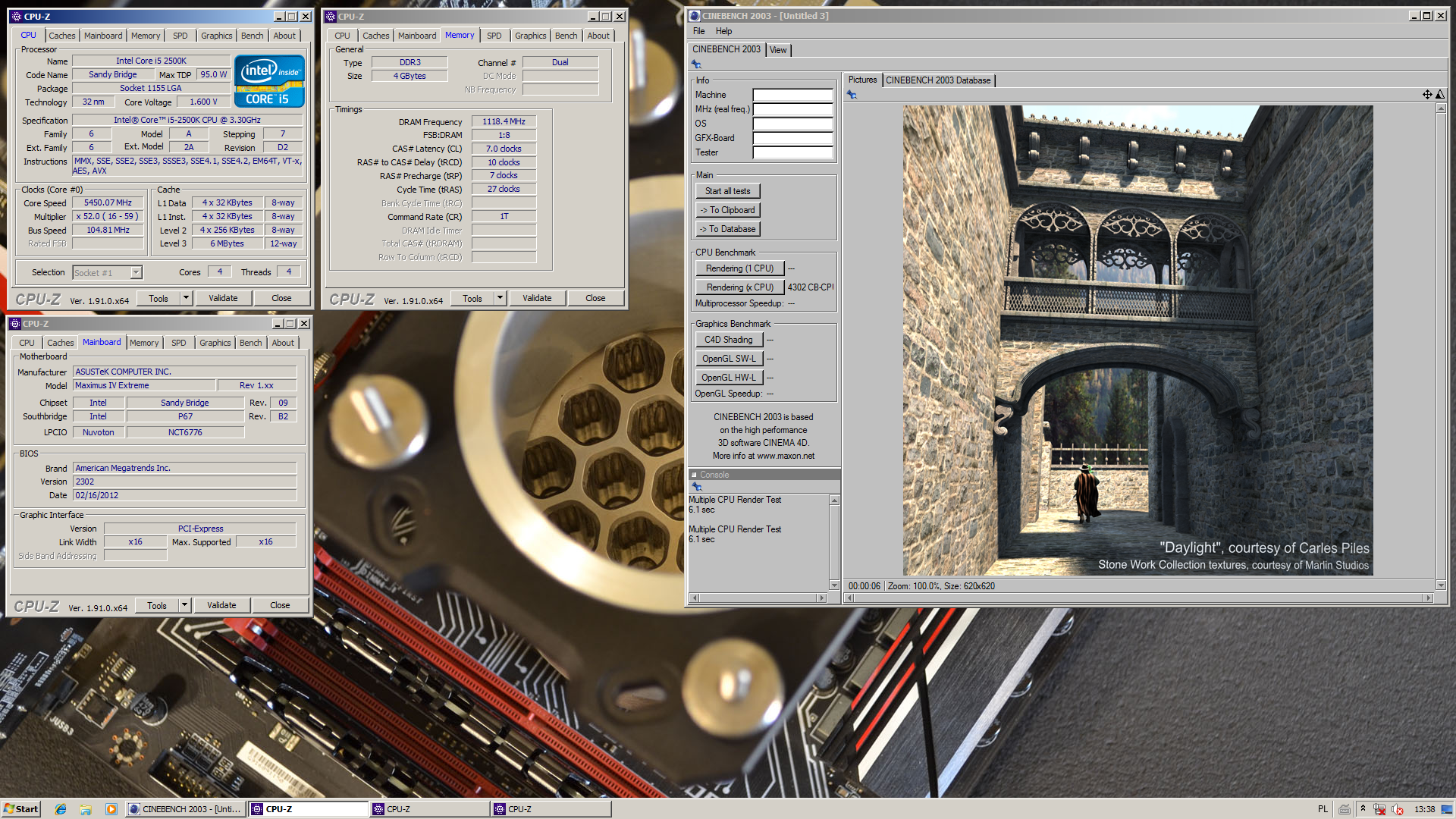
Task: Click the triangle icon at the picture panel's top right
Action: (1440, 94)
